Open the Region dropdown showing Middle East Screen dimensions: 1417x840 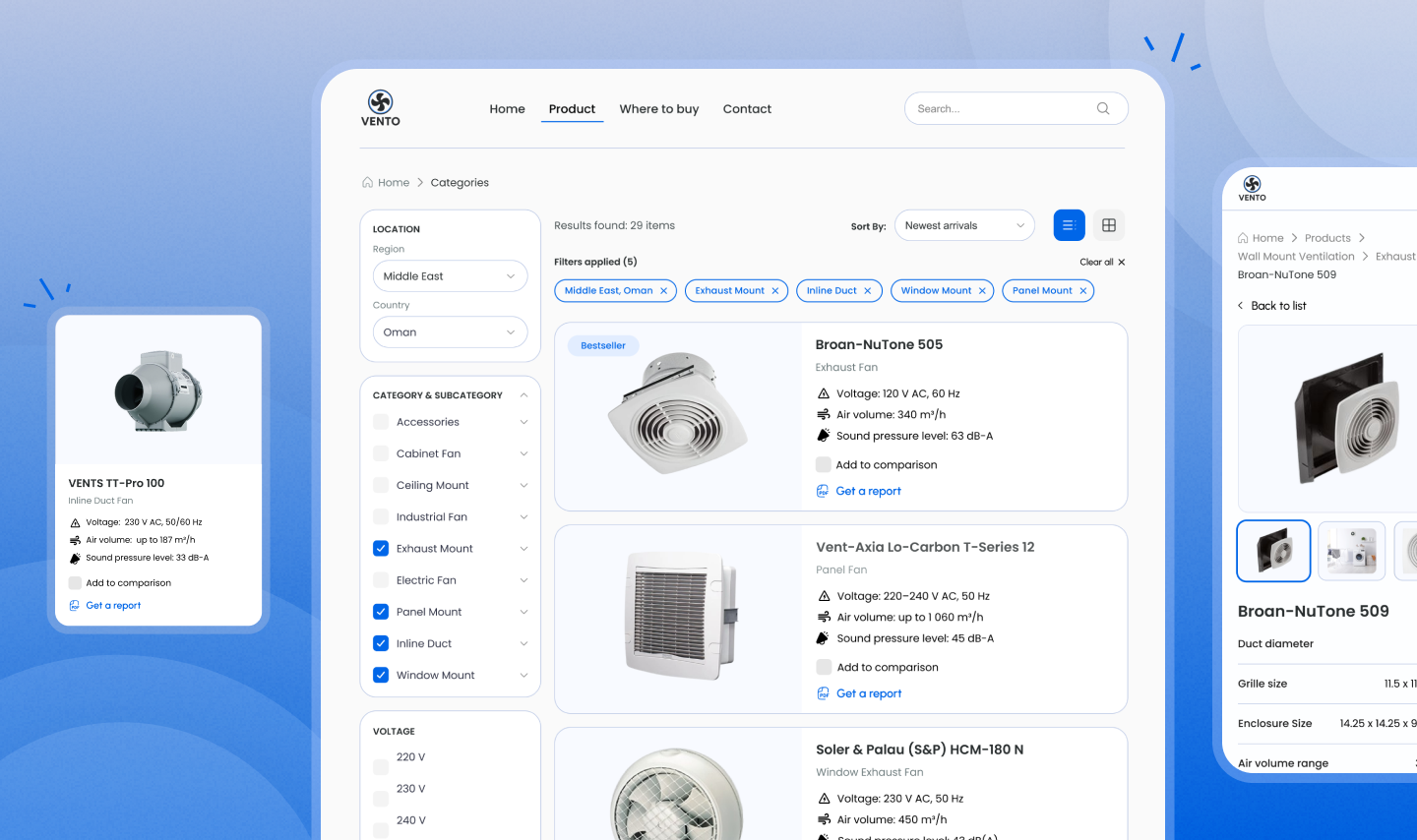(450, 276)
